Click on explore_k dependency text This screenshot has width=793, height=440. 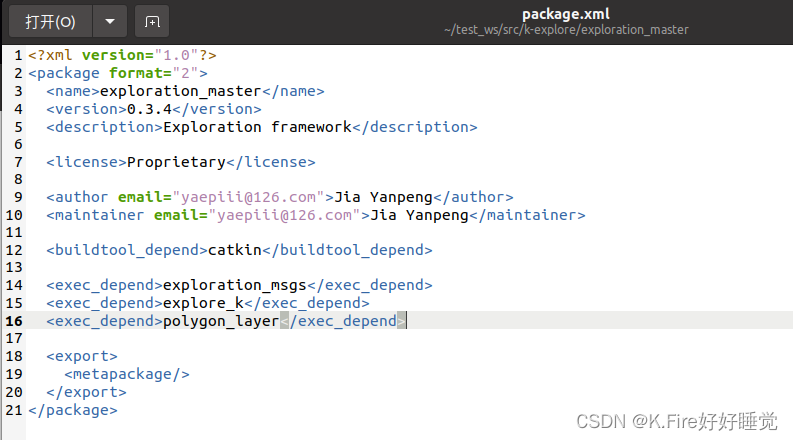click(x=203, y=303)
